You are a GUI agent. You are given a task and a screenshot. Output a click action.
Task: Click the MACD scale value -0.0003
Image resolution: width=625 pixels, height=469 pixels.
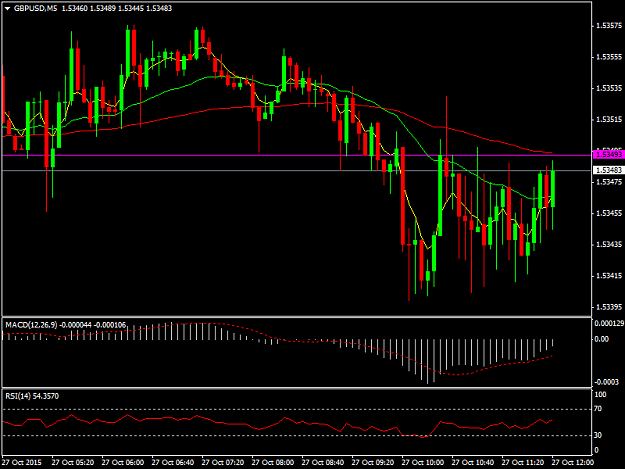[x=607, y=382]
